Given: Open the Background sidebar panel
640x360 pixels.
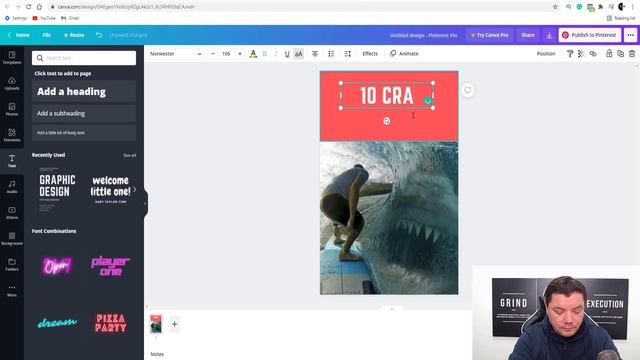Looking at the screenshot, I should (12, 238).
